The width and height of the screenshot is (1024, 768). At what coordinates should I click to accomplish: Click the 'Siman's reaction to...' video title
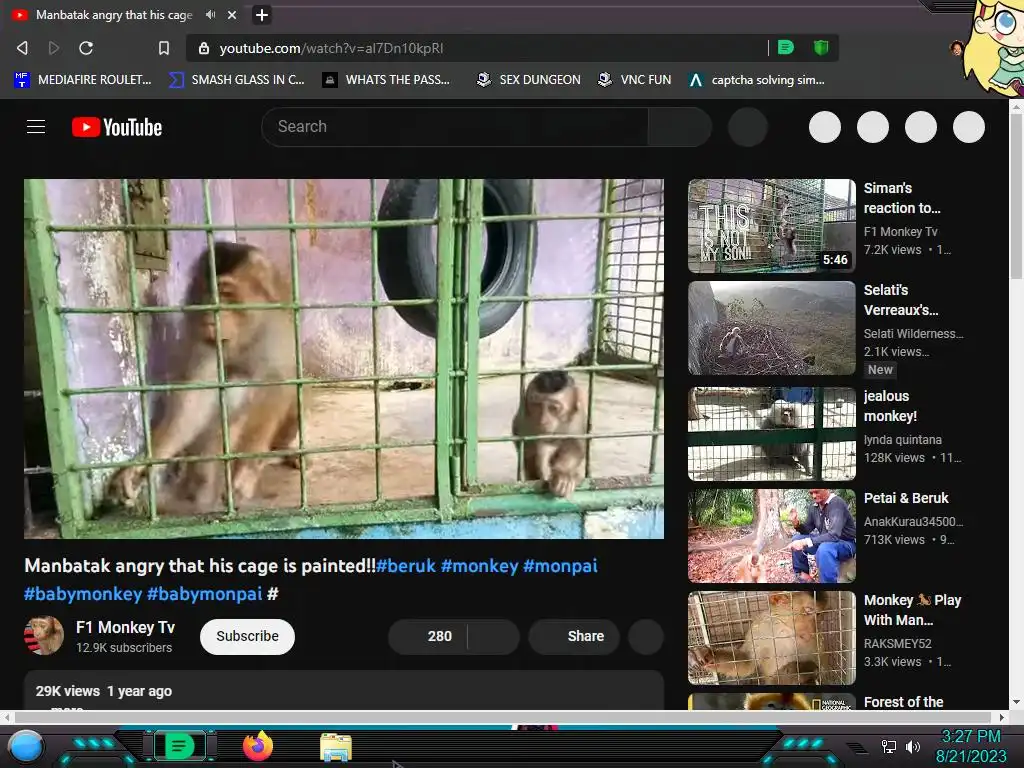902,198
